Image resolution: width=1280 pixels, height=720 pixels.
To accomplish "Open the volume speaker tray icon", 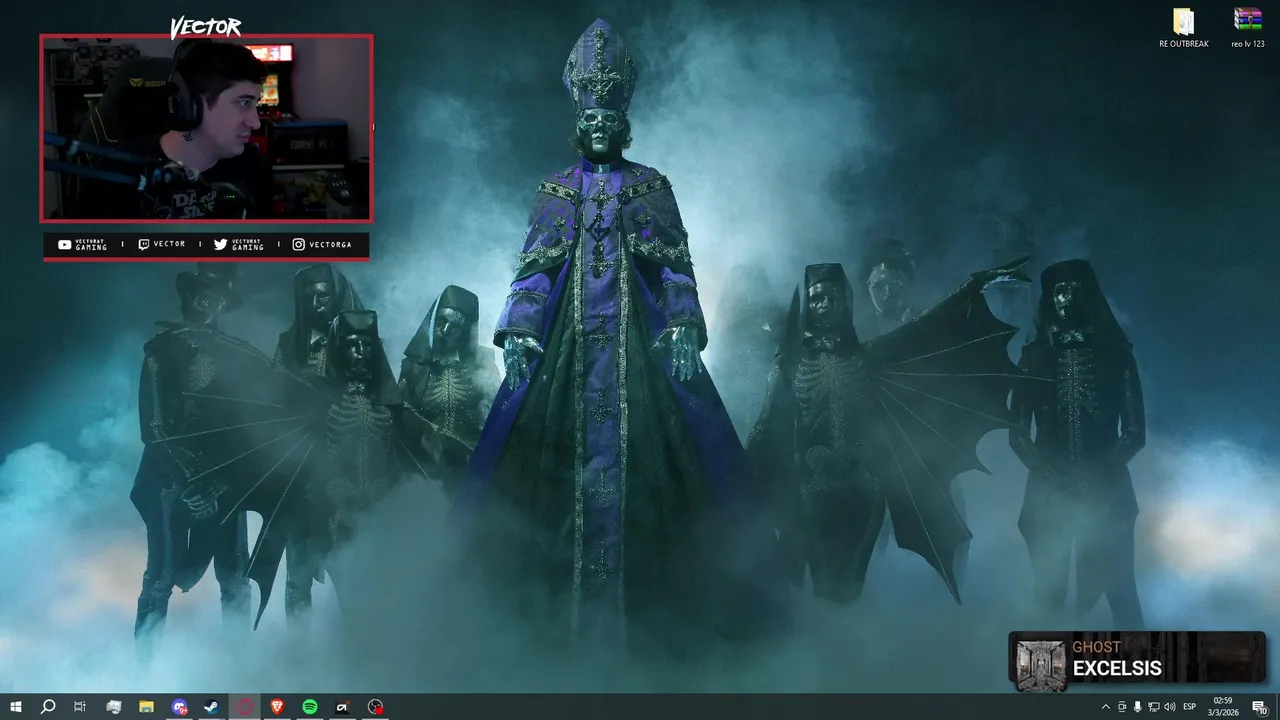I will coord(1170,707).
